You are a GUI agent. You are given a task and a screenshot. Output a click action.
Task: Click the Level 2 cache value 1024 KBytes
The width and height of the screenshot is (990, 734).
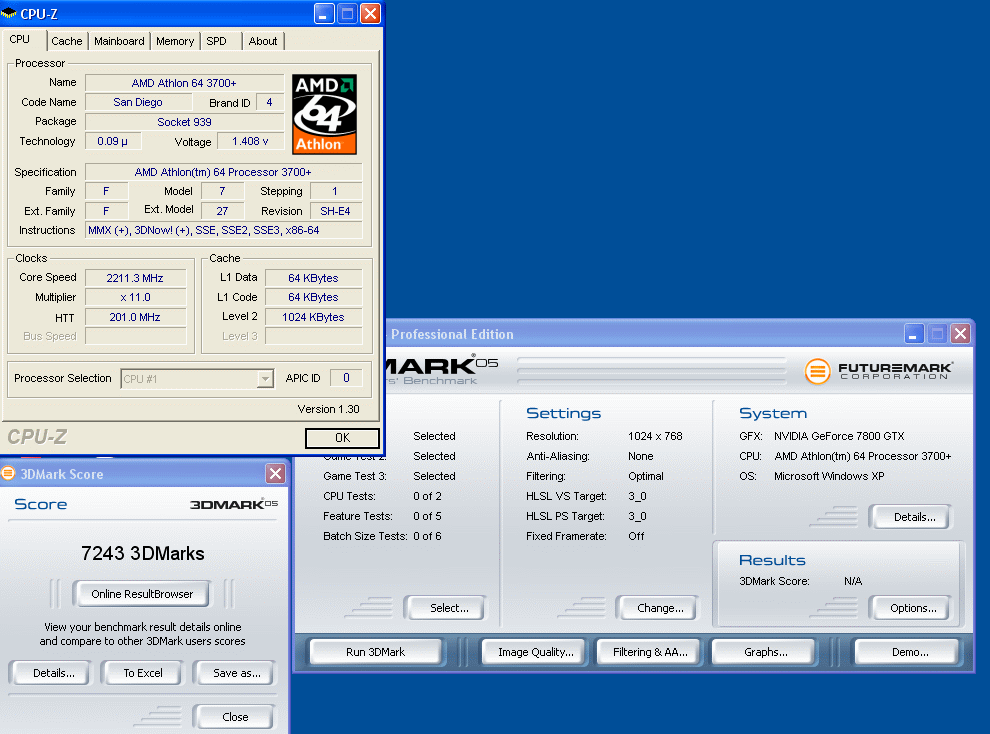pos(313,317)
